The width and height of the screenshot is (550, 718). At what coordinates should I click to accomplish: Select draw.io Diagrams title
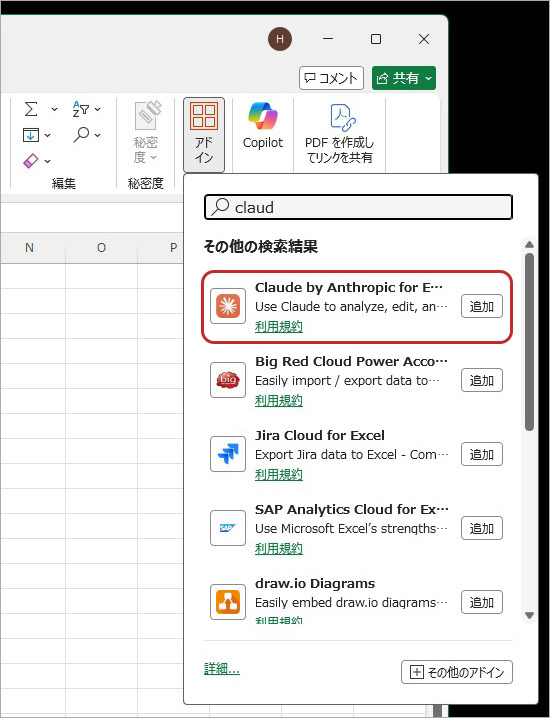point(315,584)
